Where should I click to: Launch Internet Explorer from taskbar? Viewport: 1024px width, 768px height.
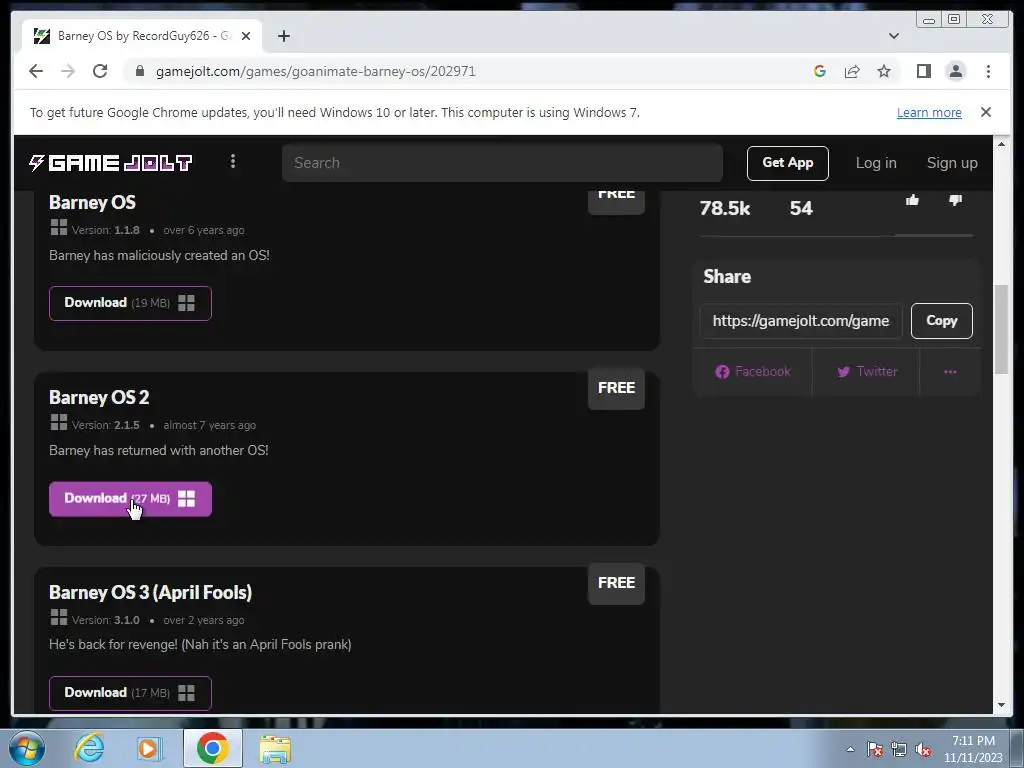pos(89,748)
